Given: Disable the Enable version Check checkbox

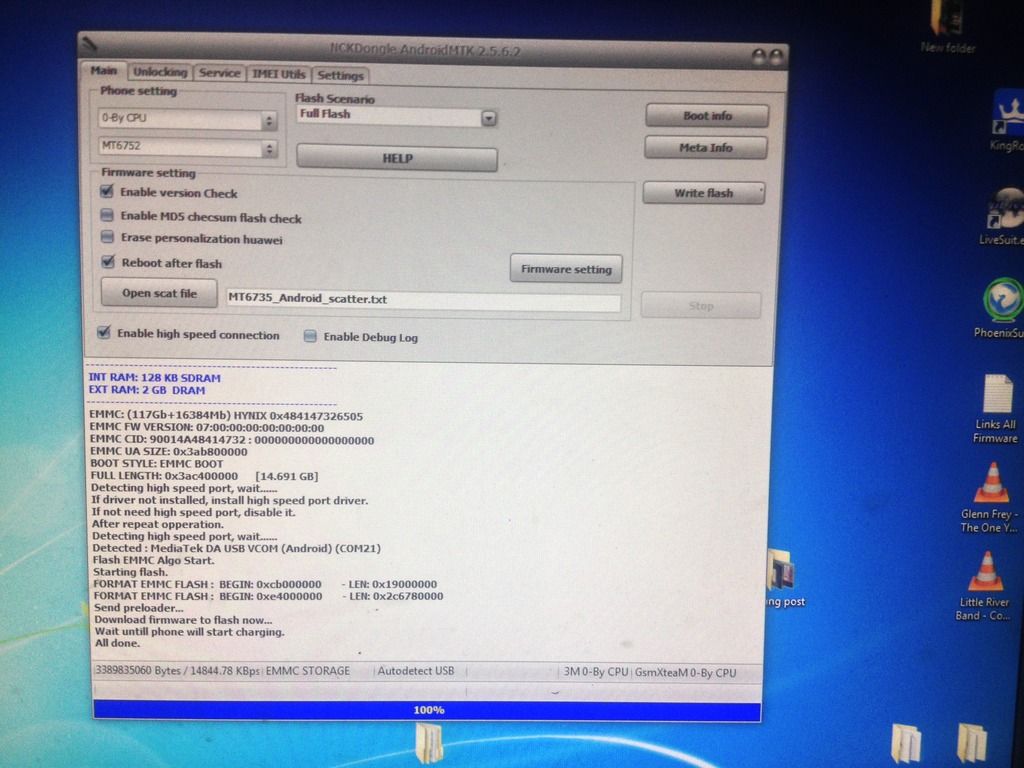Looking at the screenshot, I should point(107,192).
